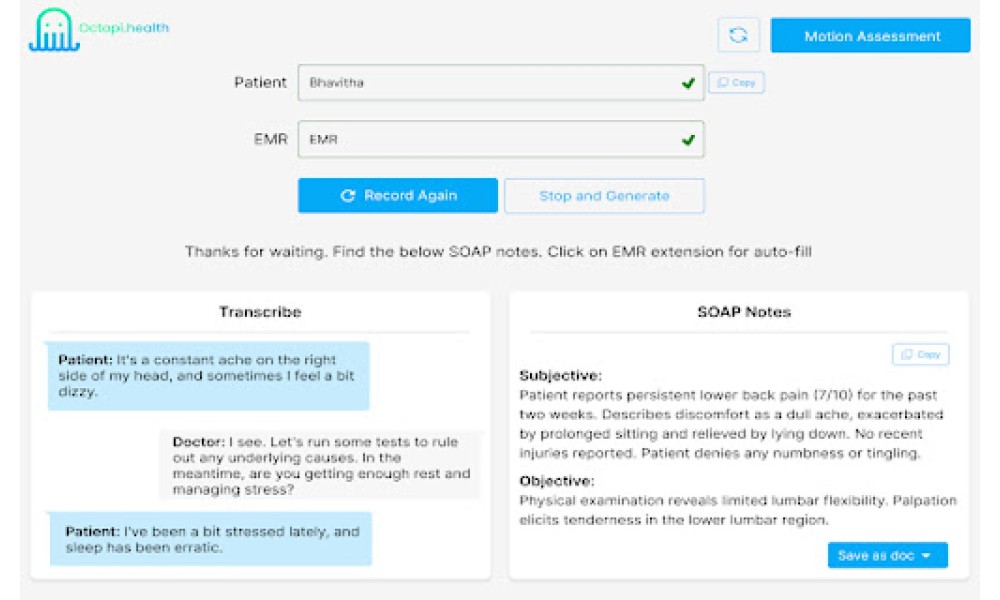Click the first Patient message about head ache
Image resolution: width=1000 pixels, height=600 pixels.
point(209,376)
